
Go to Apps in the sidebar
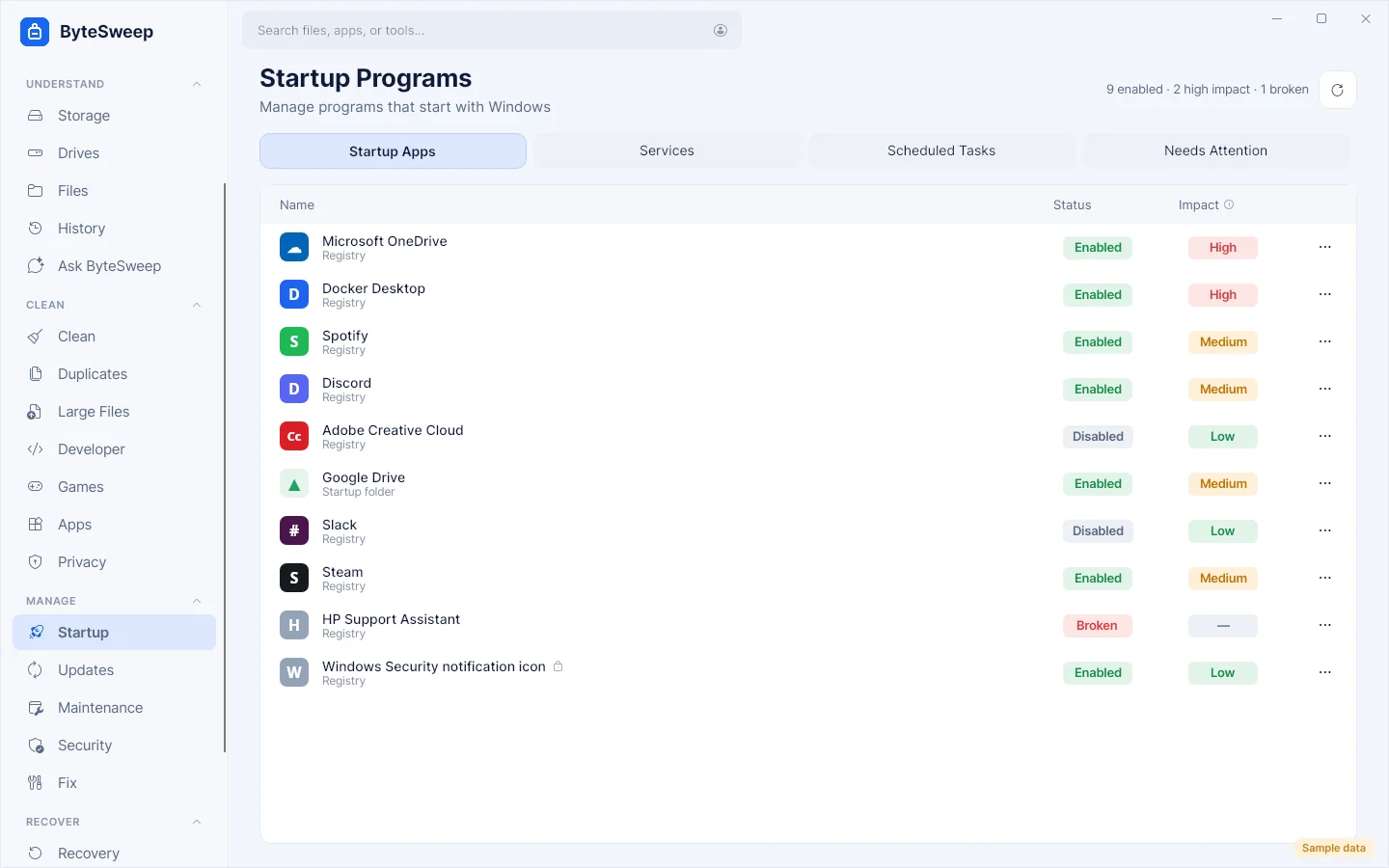(114, 525)
